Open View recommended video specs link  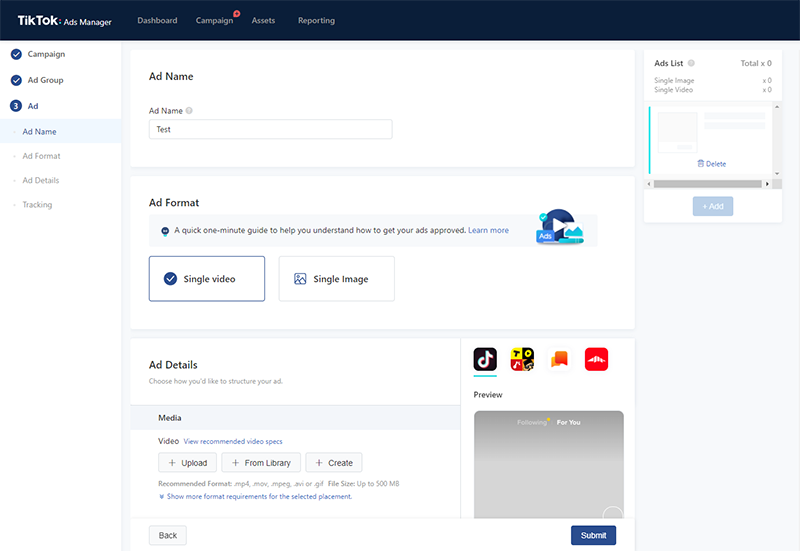[233, 441]
